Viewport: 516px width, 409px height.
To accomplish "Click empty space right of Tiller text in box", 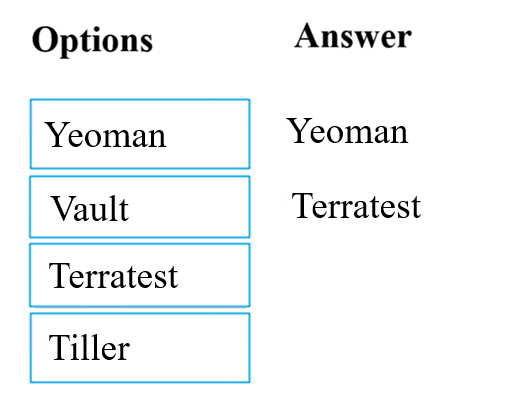I will pyautogui.click(x=190, y=348).
